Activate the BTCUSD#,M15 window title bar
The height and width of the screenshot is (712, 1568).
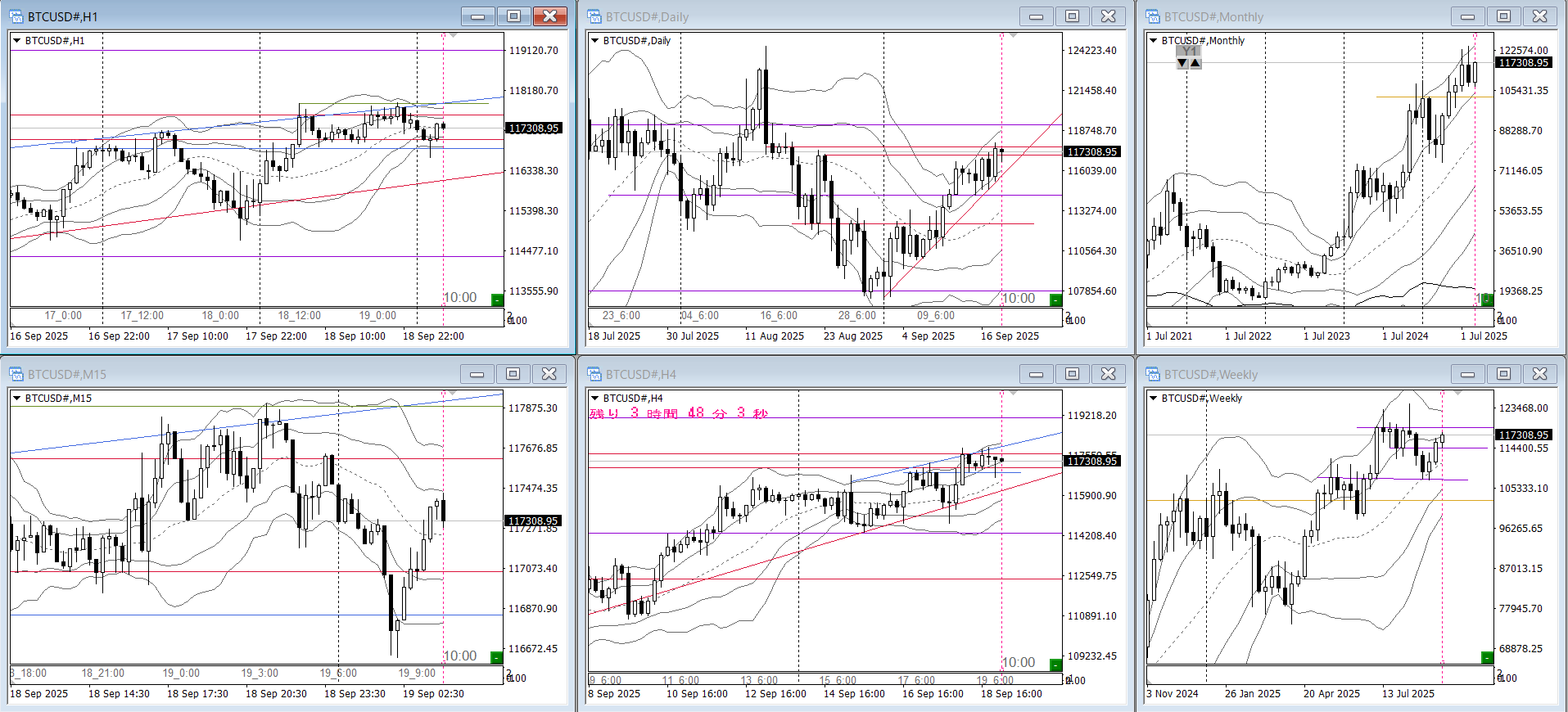click(246, 374)
